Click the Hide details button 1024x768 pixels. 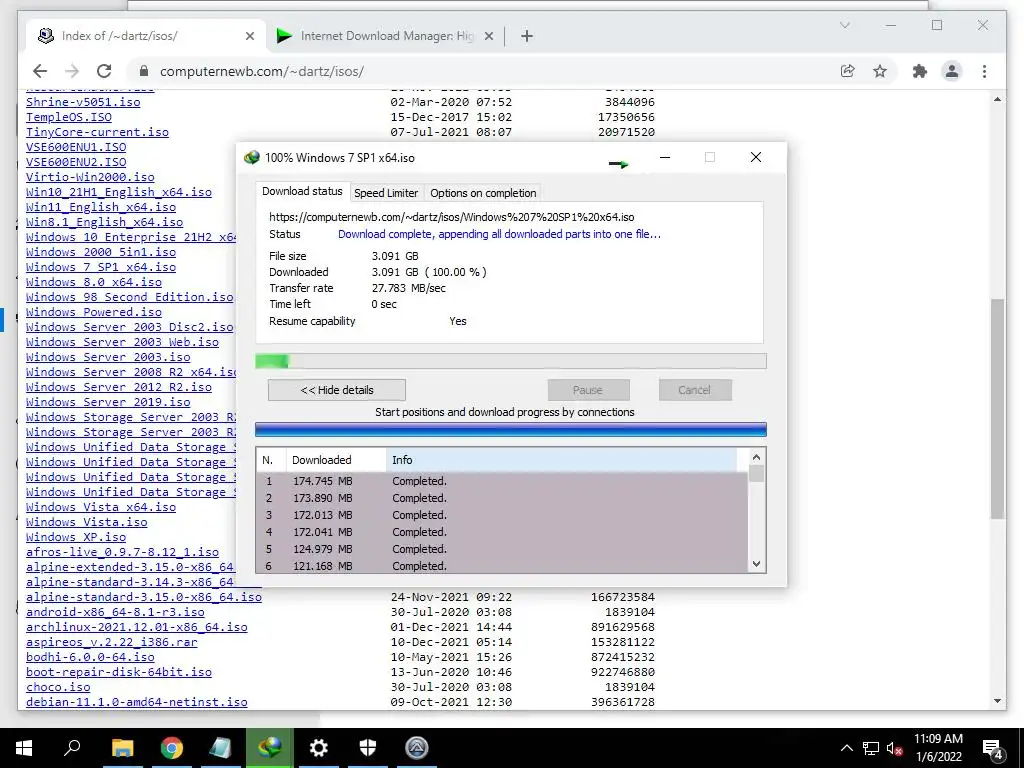coord(337,390)
